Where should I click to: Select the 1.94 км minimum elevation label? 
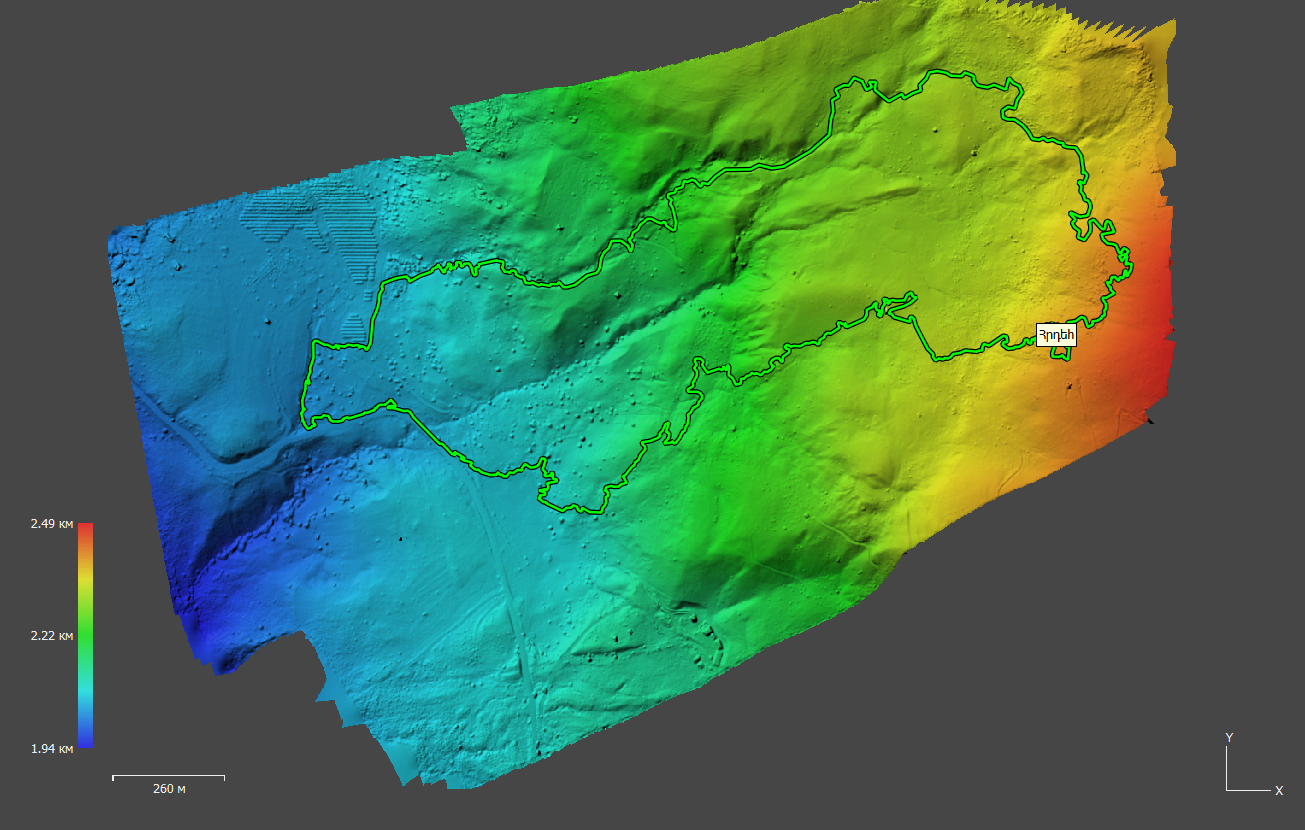pyautogui.click(x=52, y=749)
